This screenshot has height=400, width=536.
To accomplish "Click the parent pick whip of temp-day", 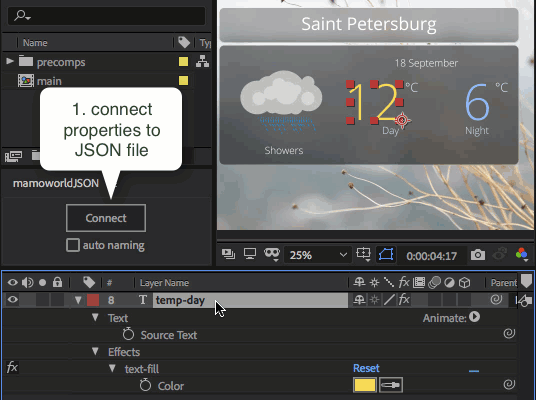I will pos(496,299).
